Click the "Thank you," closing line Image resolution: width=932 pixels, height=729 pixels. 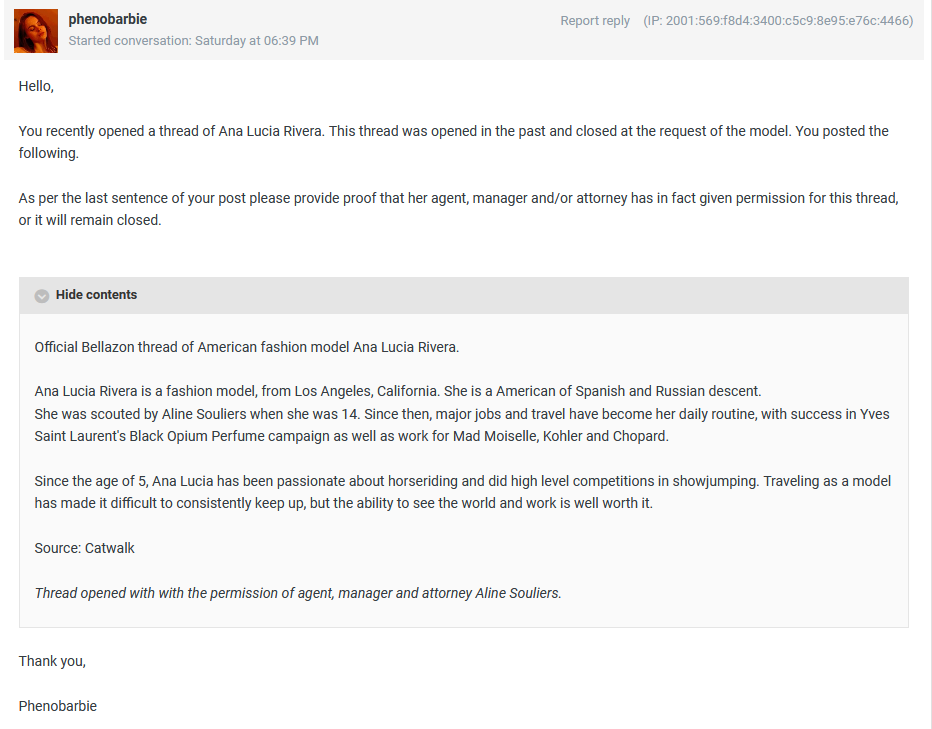(52, 661)
